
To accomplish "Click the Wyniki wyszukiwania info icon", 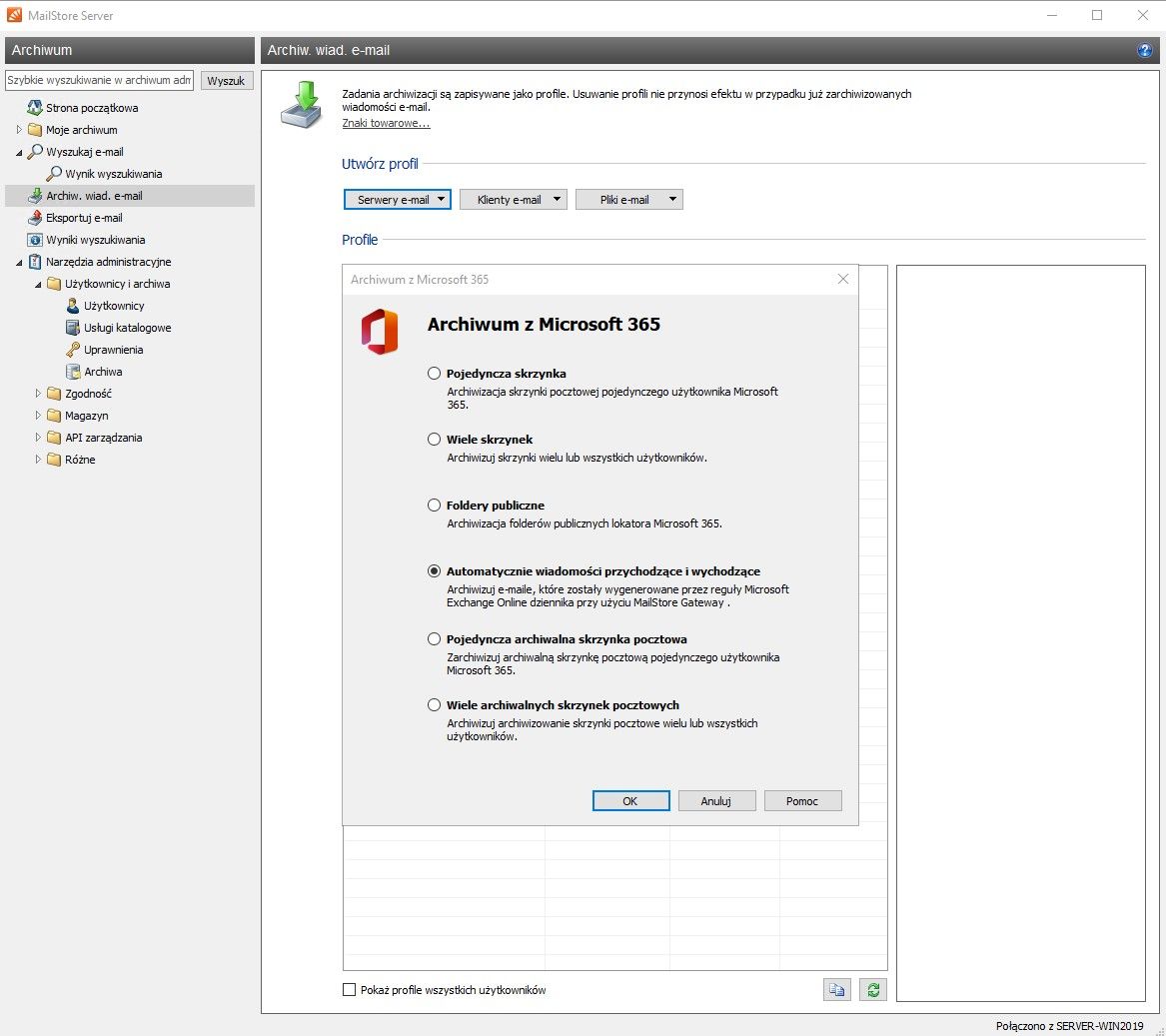I will [x=34, y=240].
